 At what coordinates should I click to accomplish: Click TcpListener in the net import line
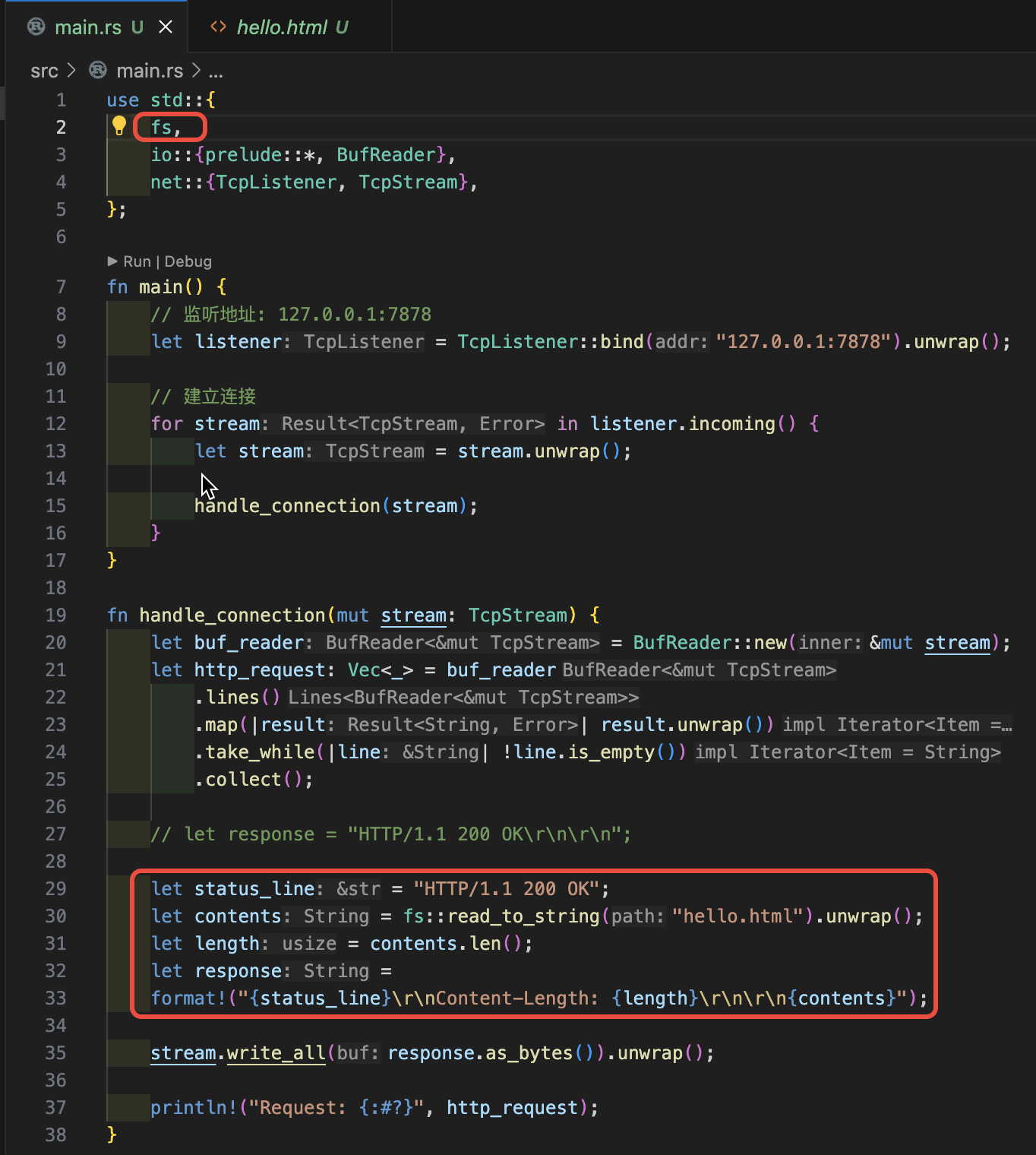[x=276, y=182]
